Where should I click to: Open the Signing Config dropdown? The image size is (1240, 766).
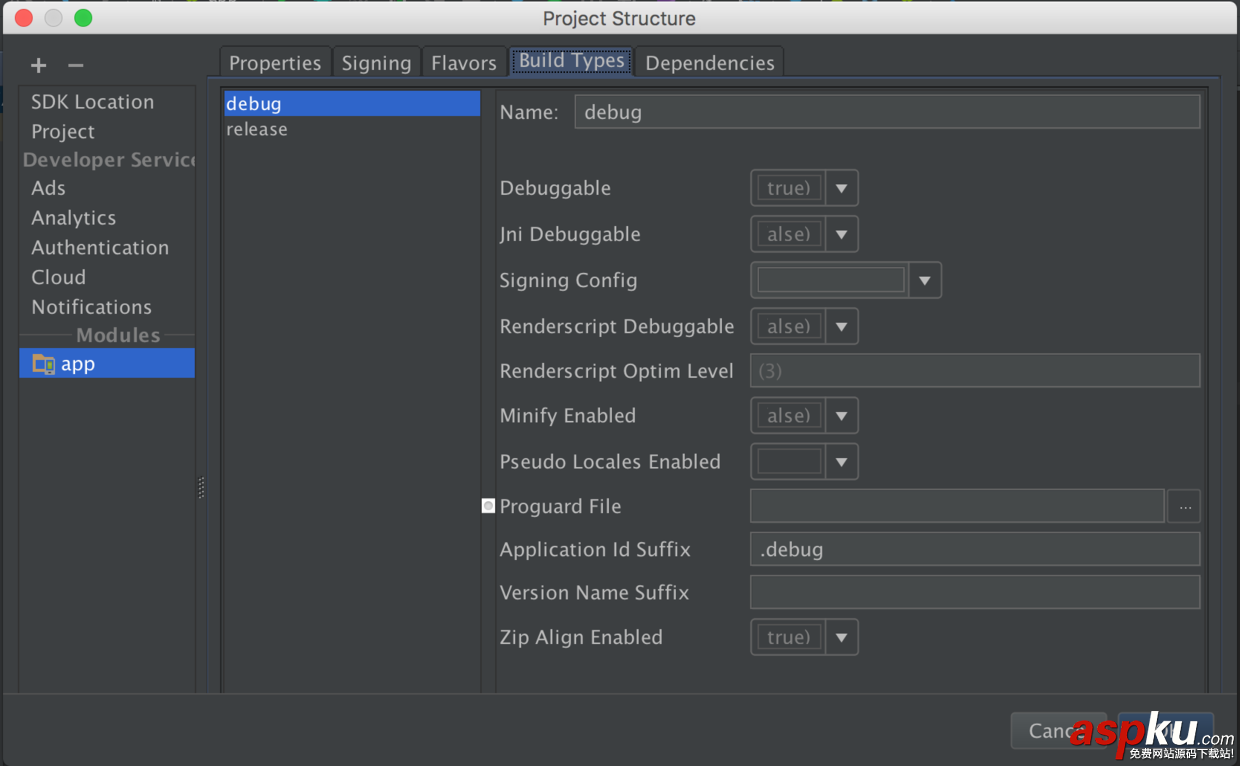point(924,280)
